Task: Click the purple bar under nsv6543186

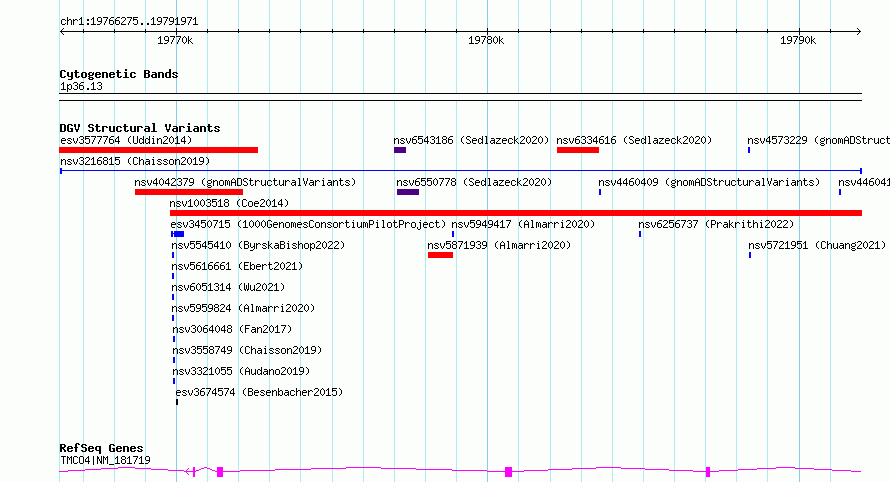Action: 400,150
